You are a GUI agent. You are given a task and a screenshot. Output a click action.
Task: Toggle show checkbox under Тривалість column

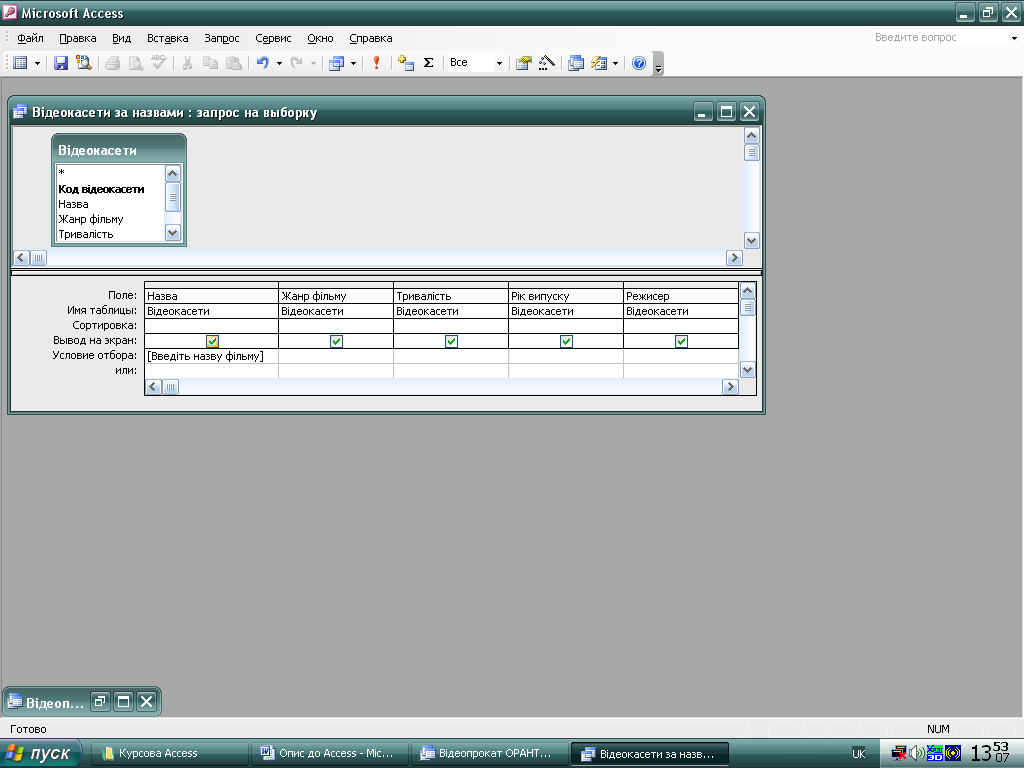[x=451, y=341]
